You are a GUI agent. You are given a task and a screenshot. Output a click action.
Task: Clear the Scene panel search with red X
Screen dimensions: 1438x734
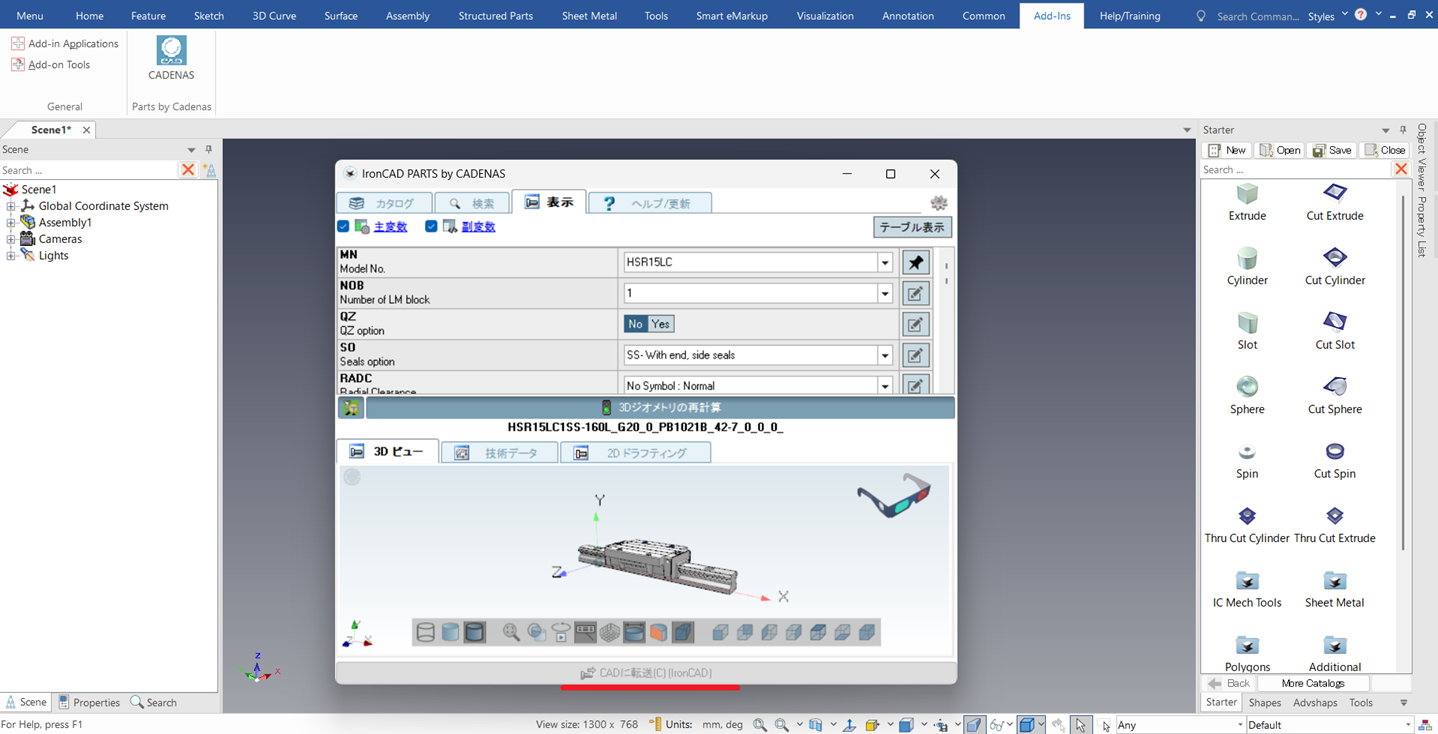(x=188, y=170)
